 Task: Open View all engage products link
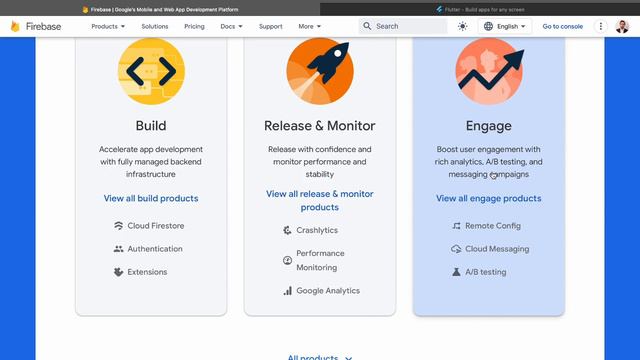click(489, 198)
